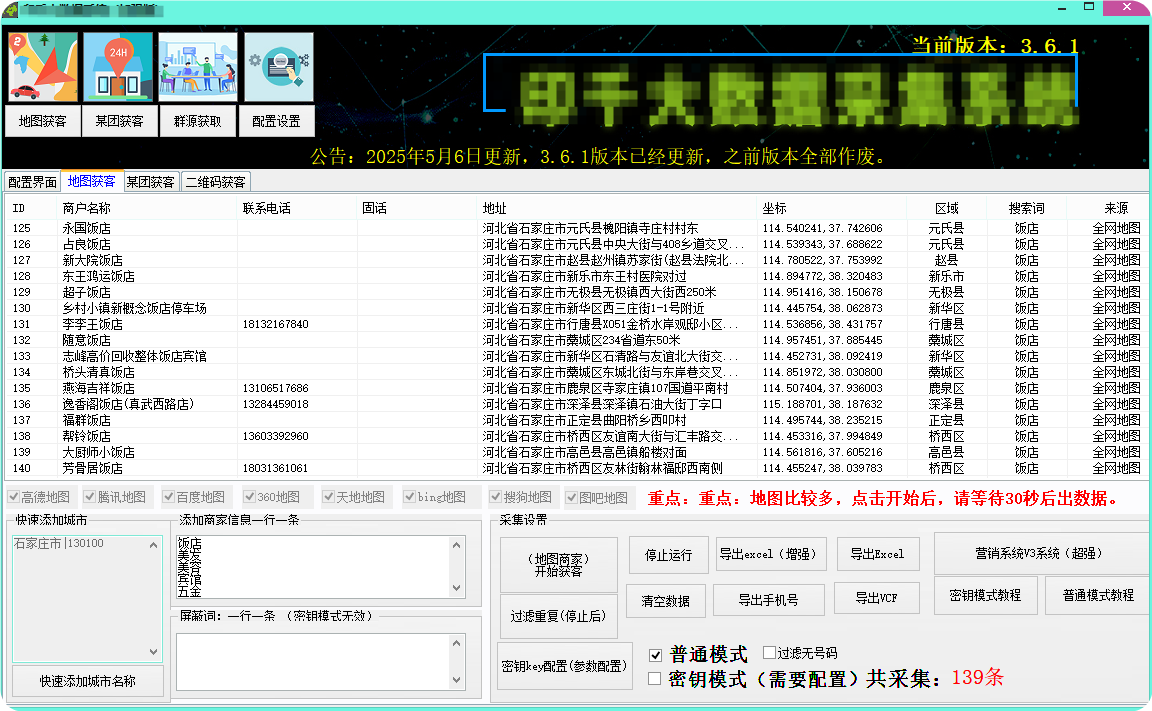Click the keyword box scroll up arrow
This screenshot has height=711, width=1152.
coord(456,545)
